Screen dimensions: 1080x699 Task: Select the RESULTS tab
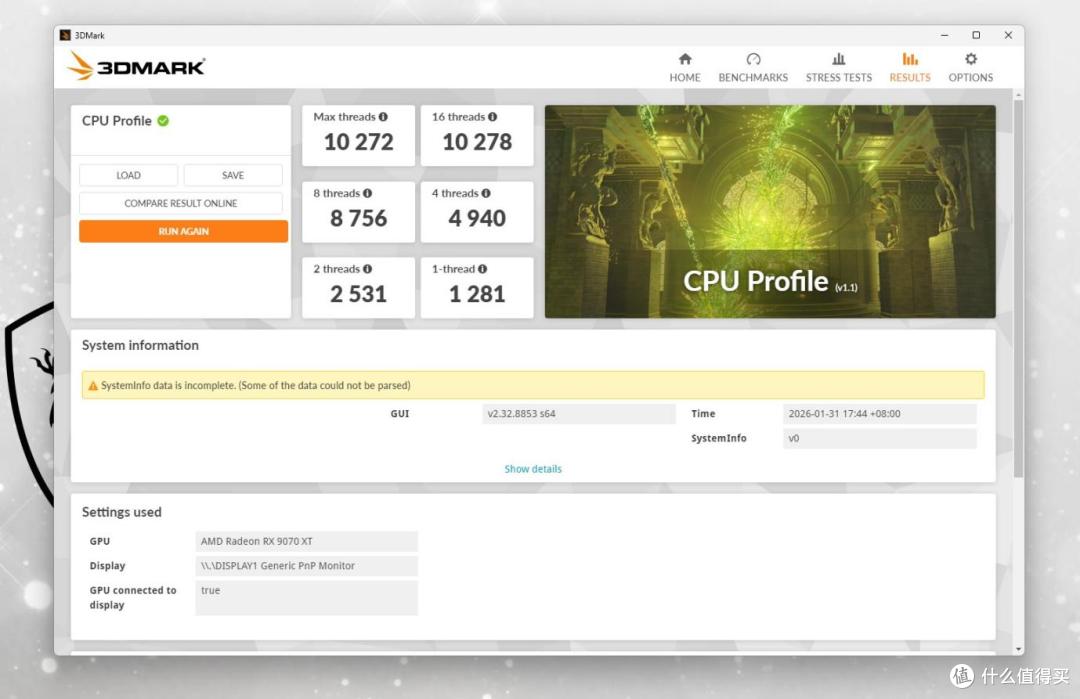909,67
